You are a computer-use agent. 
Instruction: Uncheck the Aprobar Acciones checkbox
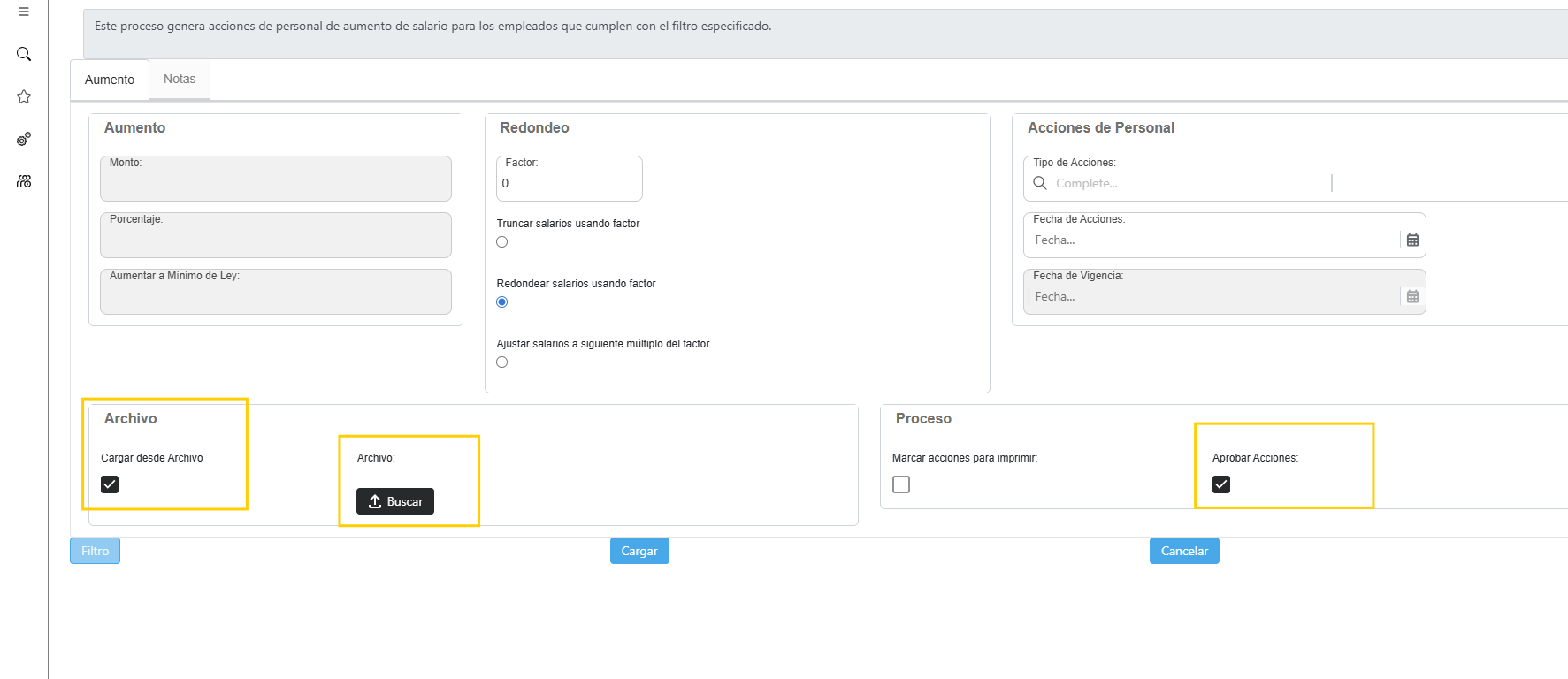tap(1221, 484)
